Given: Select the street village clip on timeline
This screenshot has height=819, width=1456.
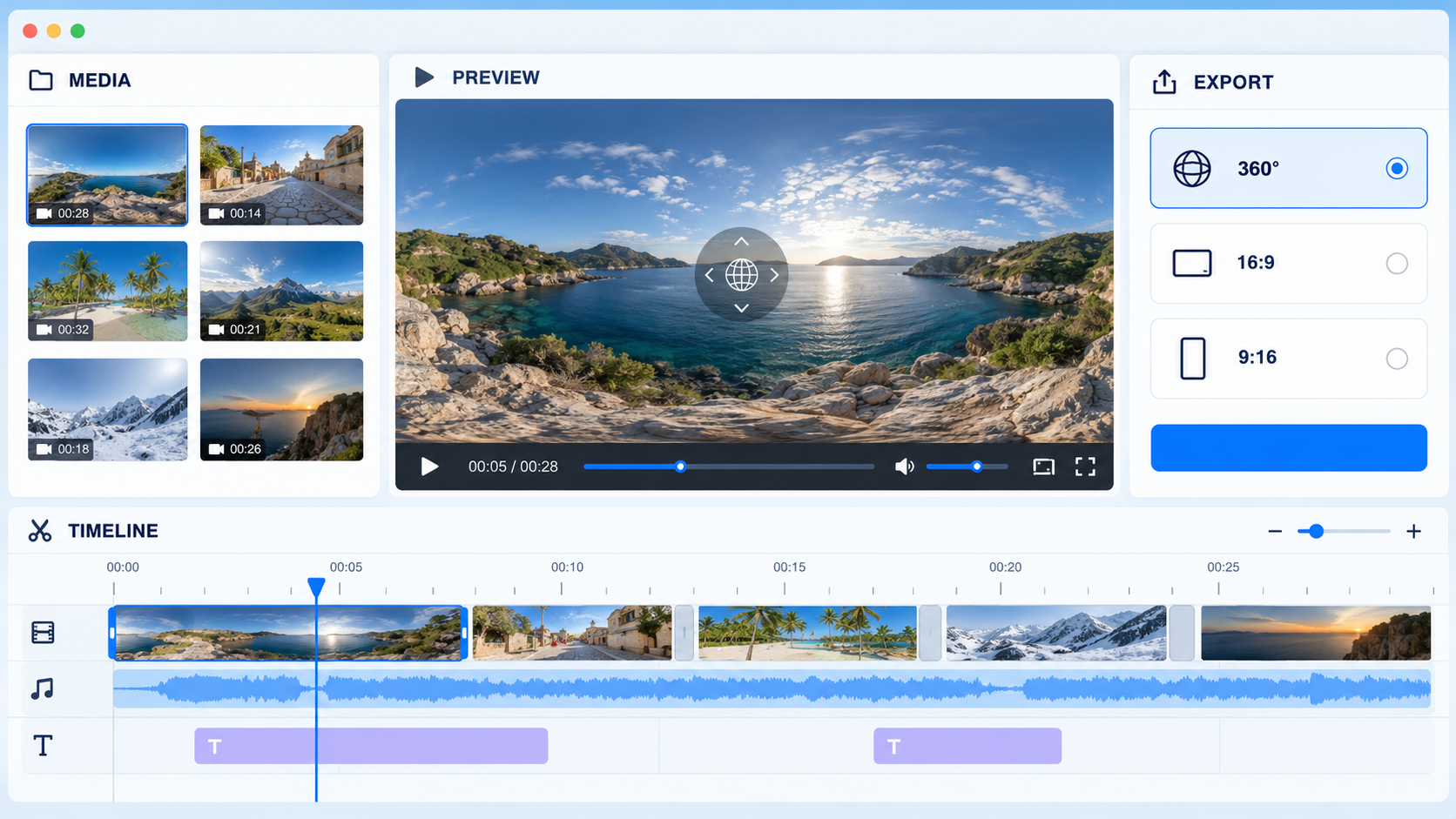Looking at the screenshot, I should 572,633.
